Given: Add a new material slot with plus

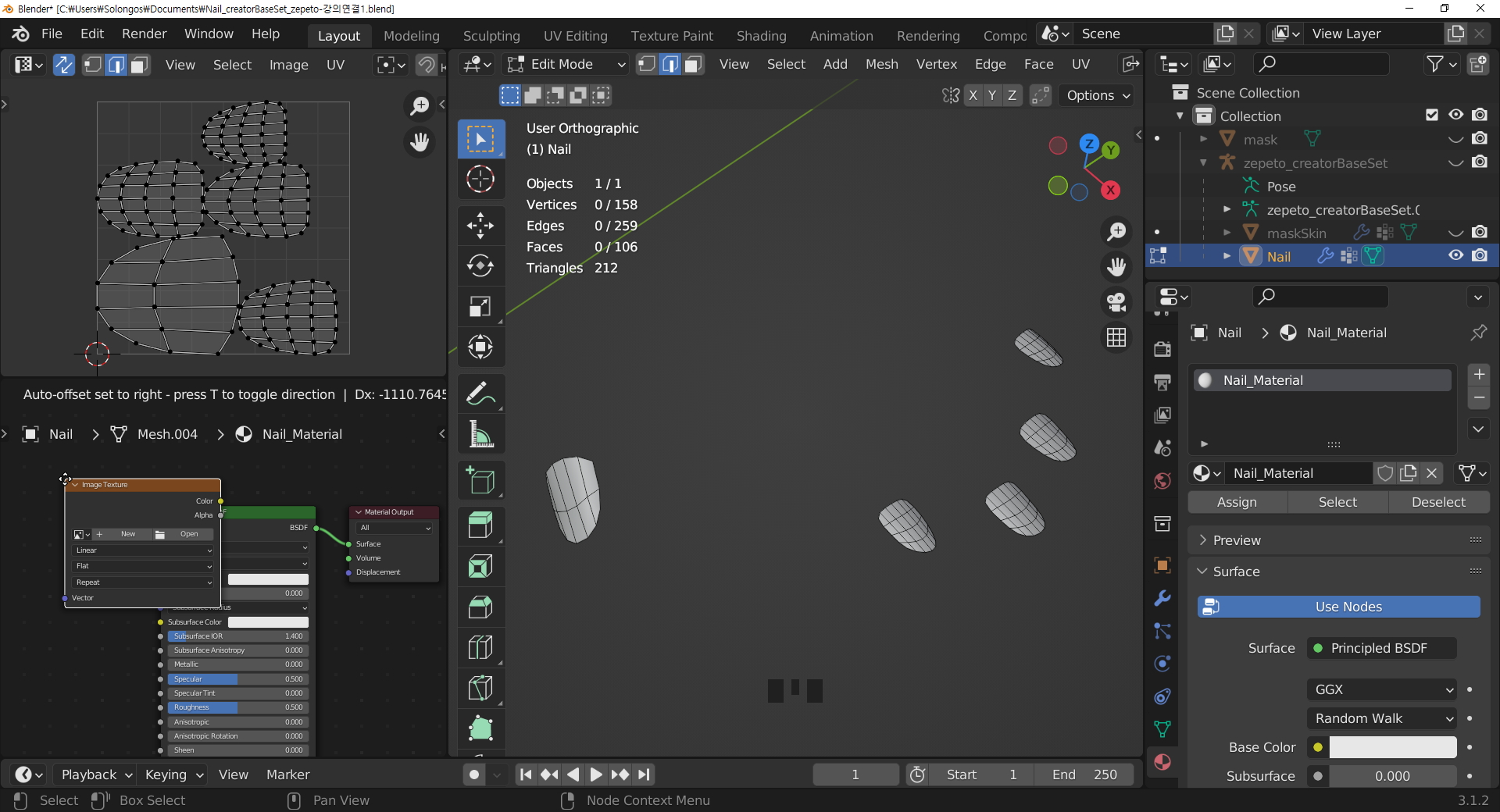Looking at the screenshot, I should click(x=1479, y=374).
